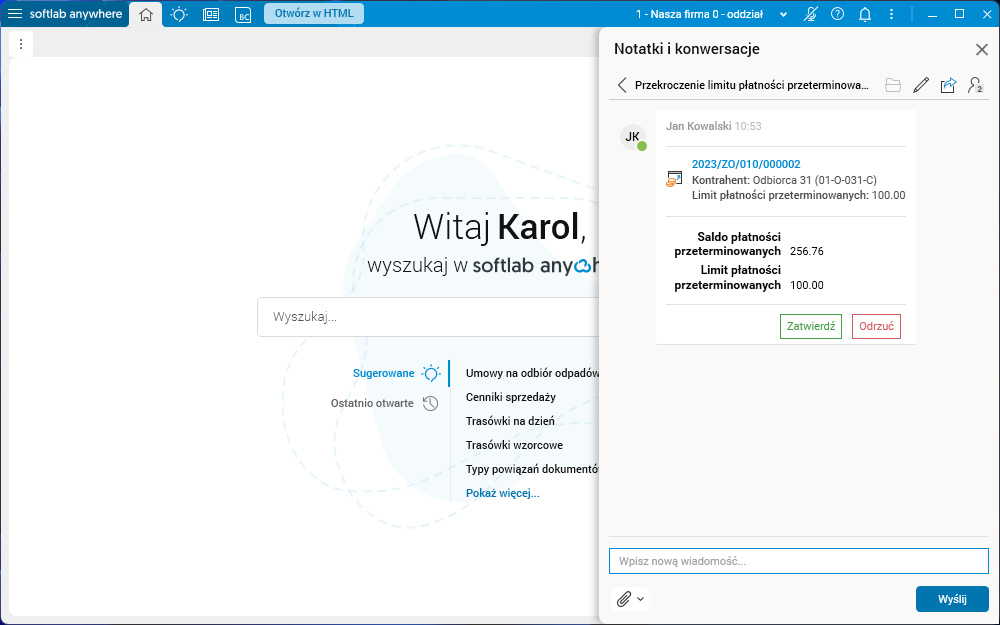Go back with the conversation back chevron
Screen dimensions: 1000x625
coord(621,85)
